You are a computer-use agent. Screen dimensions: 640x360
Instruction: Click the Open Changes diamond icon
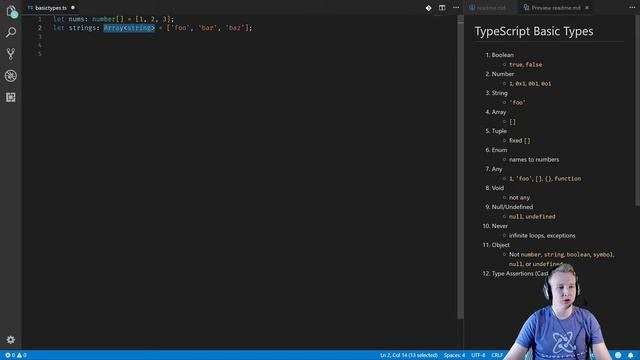(428, 8)
